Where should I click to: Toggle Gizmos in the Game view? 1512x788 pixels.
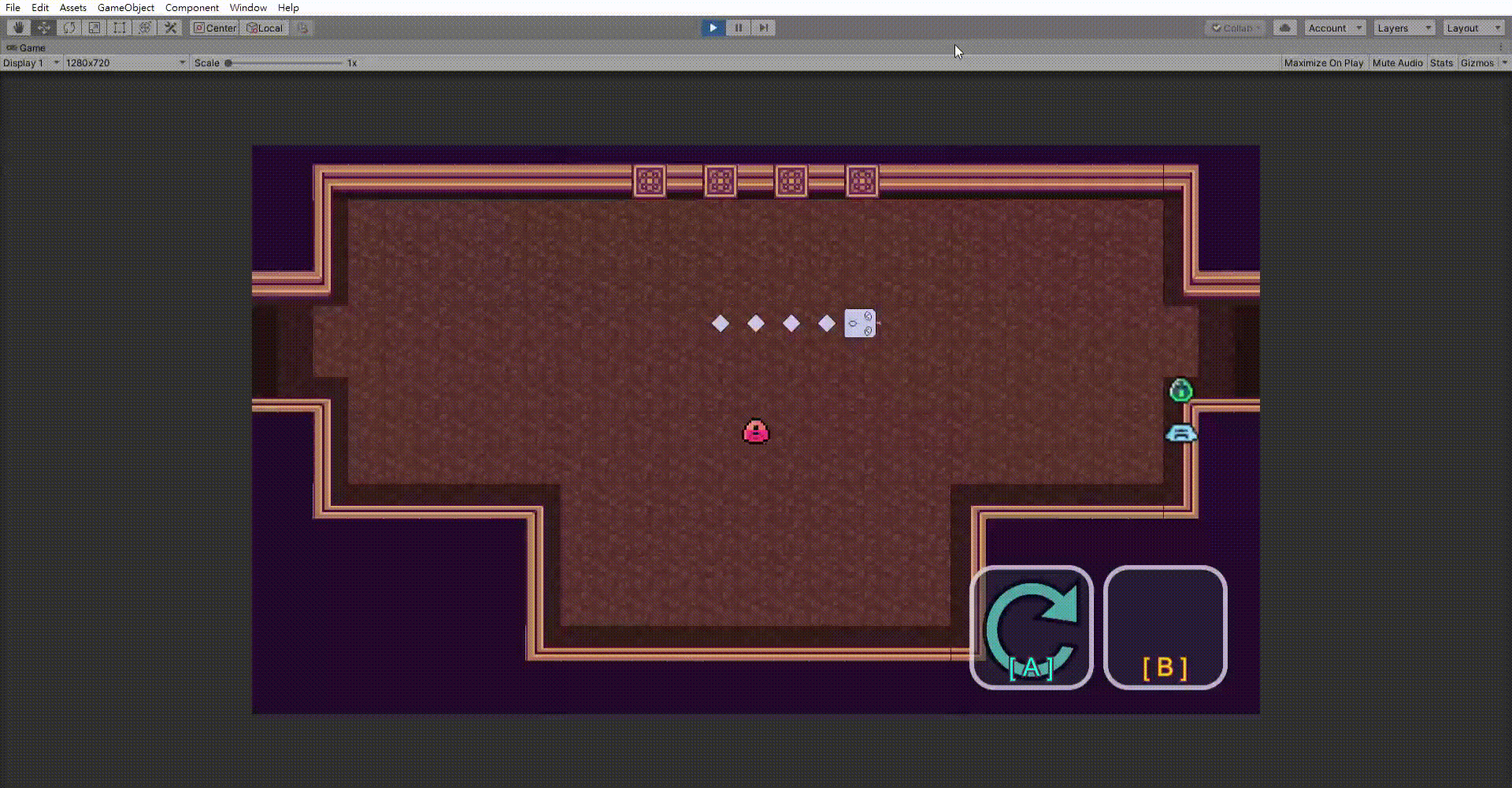[1477, 63]
